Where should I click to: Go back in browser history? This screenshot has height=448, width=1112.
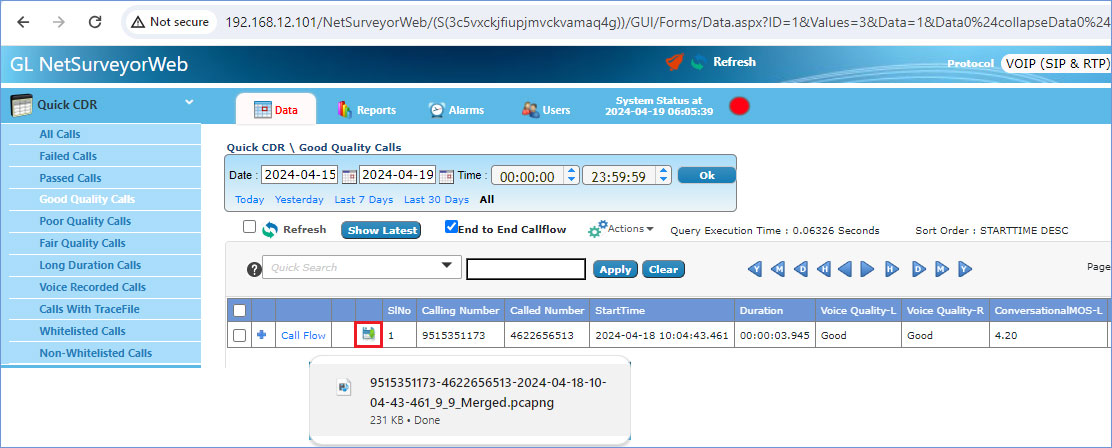(x=23, y=22)
